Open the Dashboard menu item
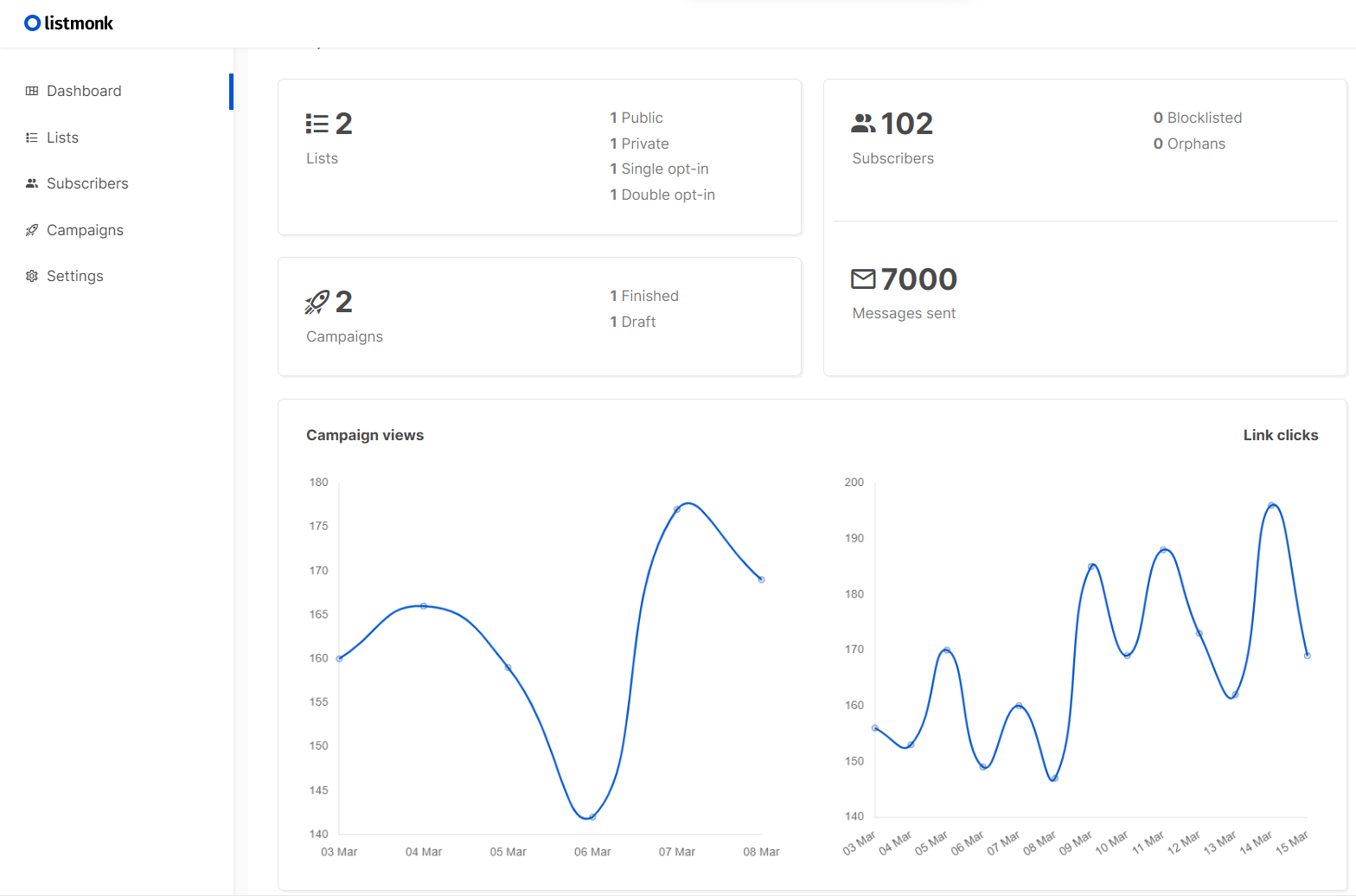The image size is (1356, 896). point(84,91)
